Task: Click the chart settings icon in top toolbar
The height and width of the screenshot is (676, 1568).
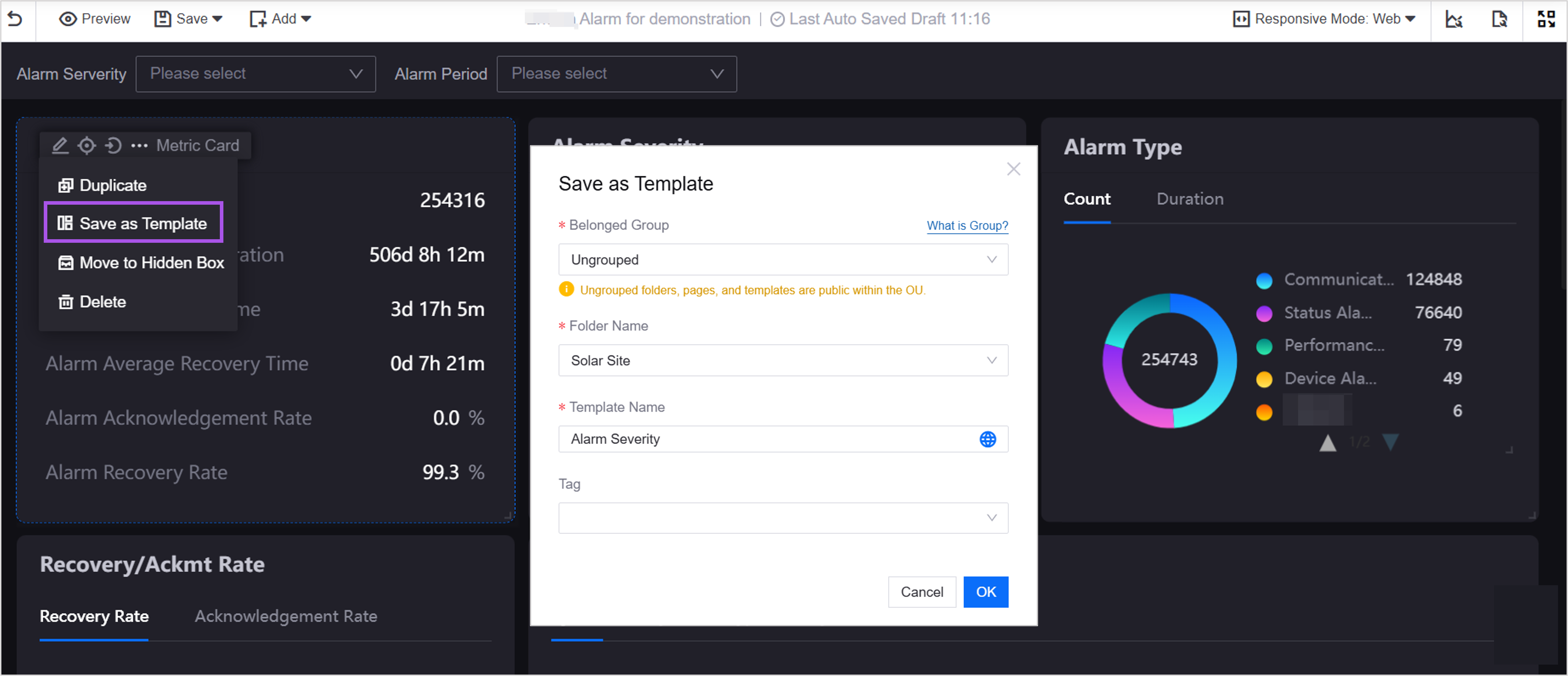Action: click(x=1454, y=20)
